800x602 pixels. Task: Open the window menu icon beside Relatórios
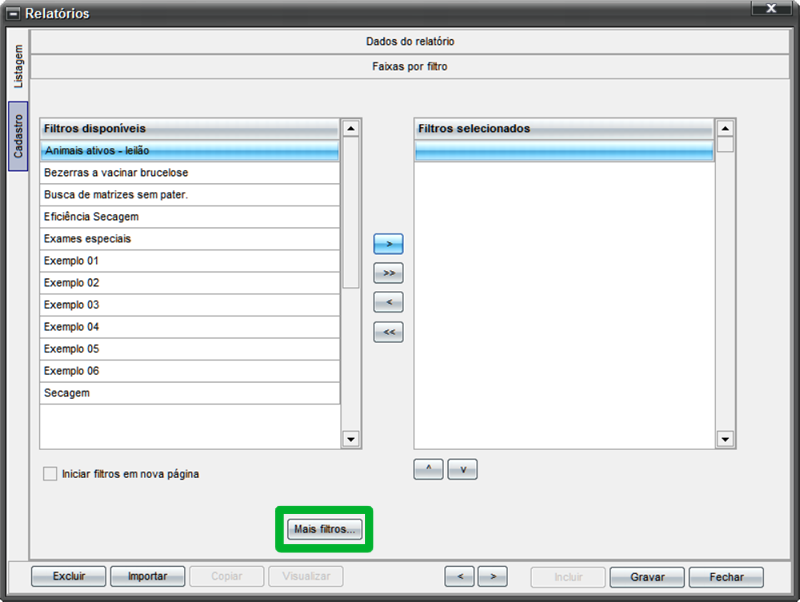pos(13,14)
